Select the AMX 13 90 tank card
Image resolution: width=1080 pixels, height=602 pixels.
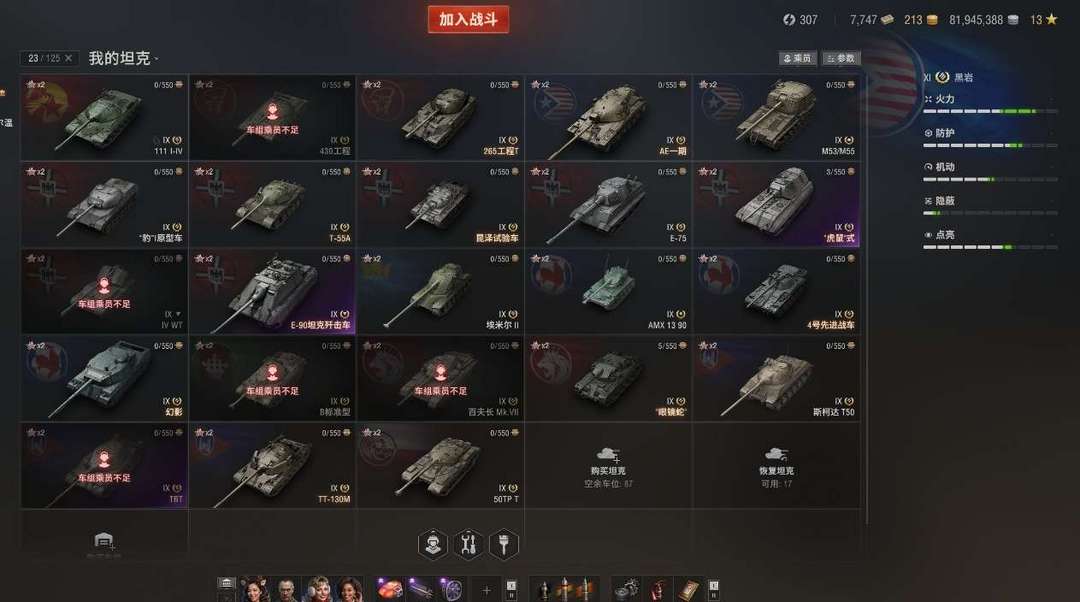coord(608,292)
